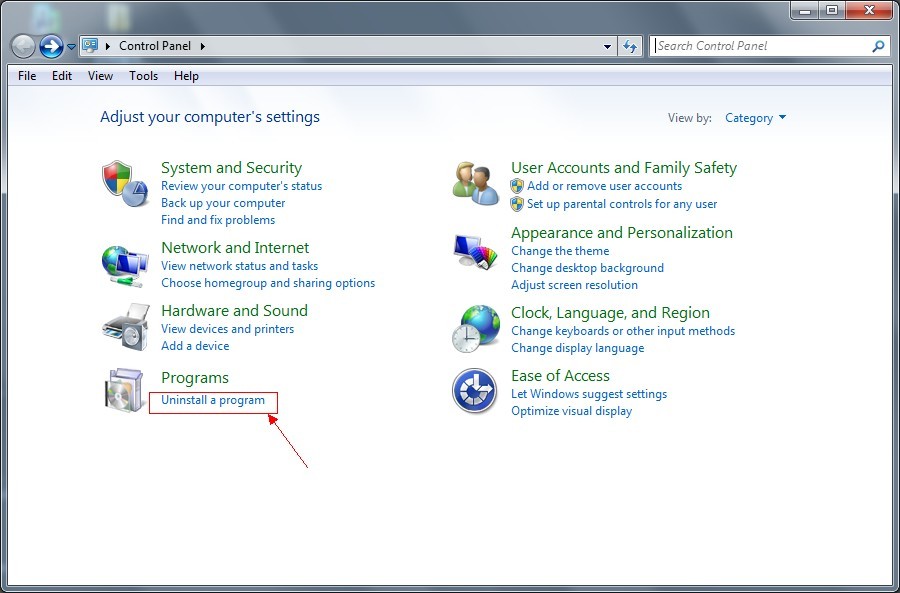Open the Programs disc box icon
This screenshot has width=900, height=593.
click(126, 390)
